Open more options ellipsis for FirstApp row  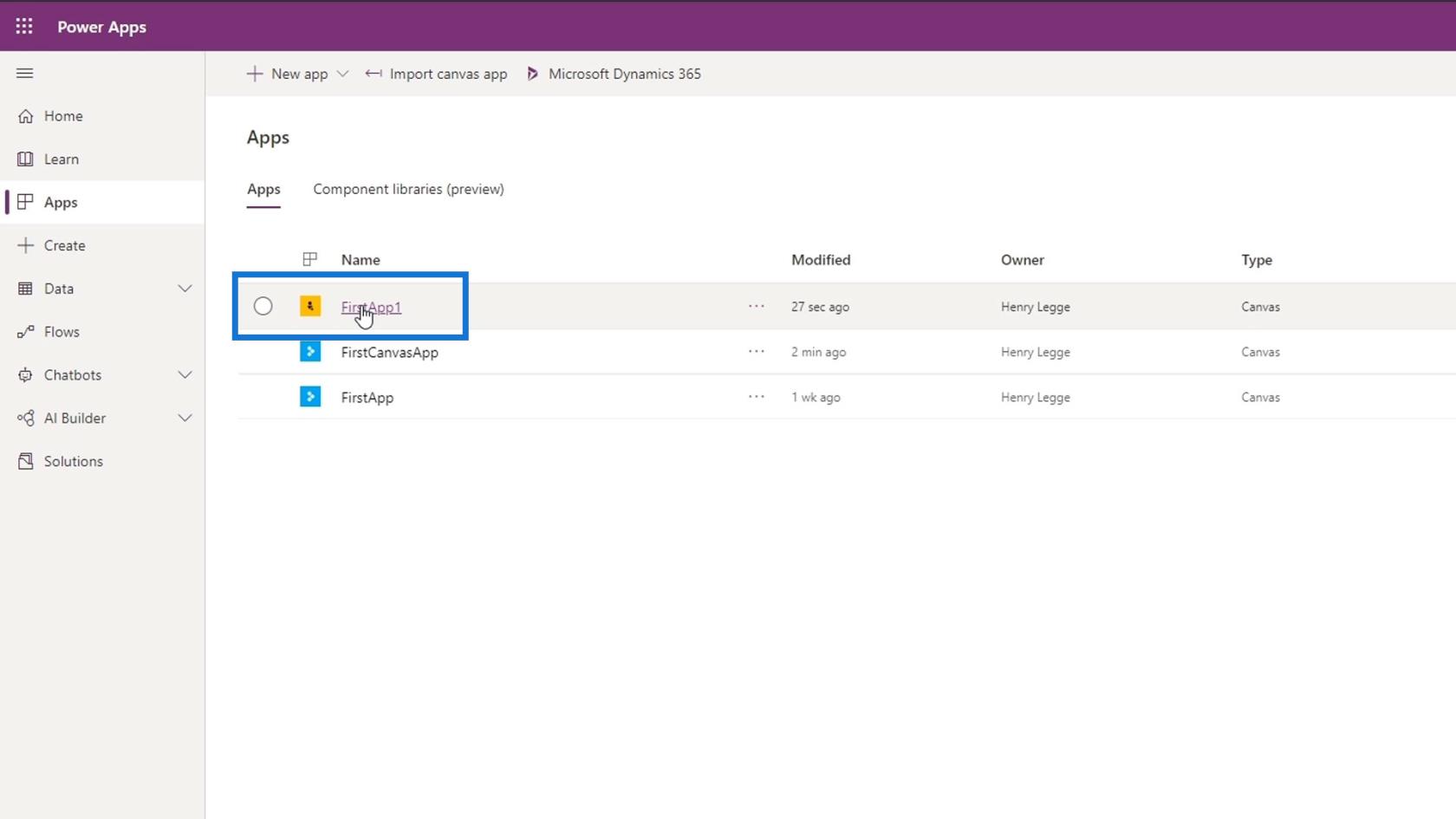(756, 397)
